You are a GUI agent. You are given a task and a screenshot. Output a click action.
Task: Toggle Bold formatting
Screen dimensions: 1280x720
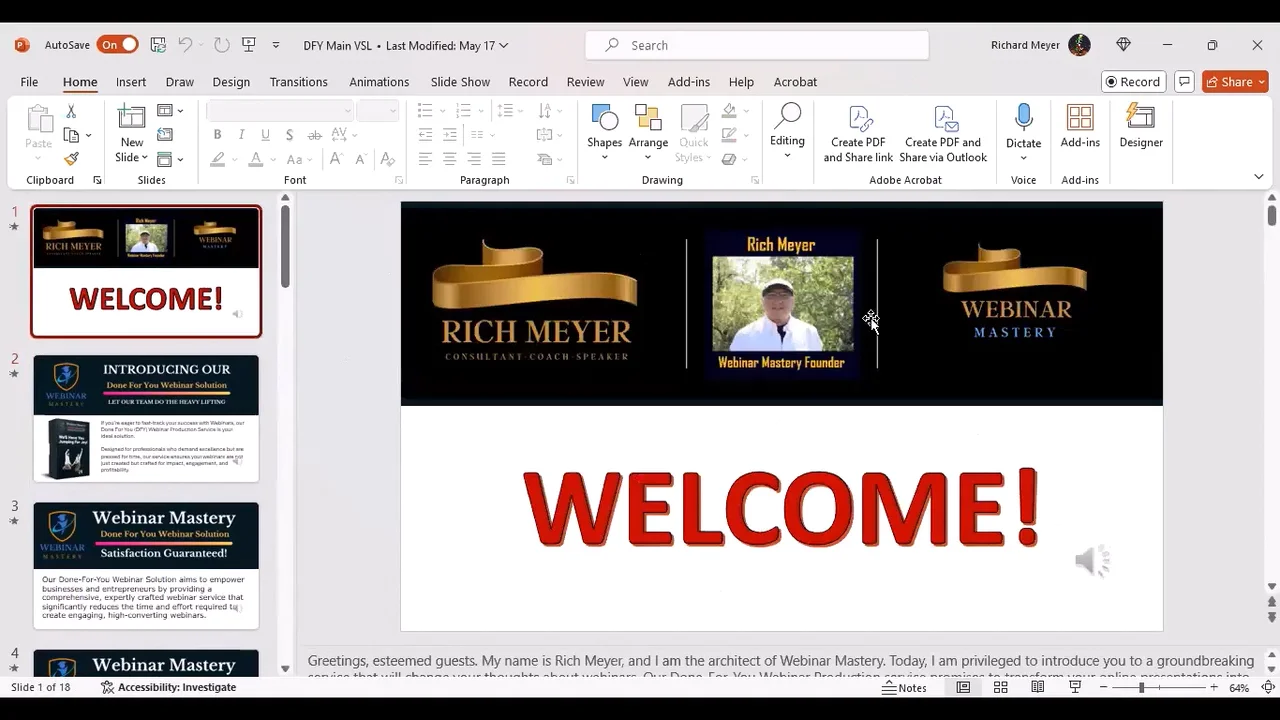click(x=218, y=135)
